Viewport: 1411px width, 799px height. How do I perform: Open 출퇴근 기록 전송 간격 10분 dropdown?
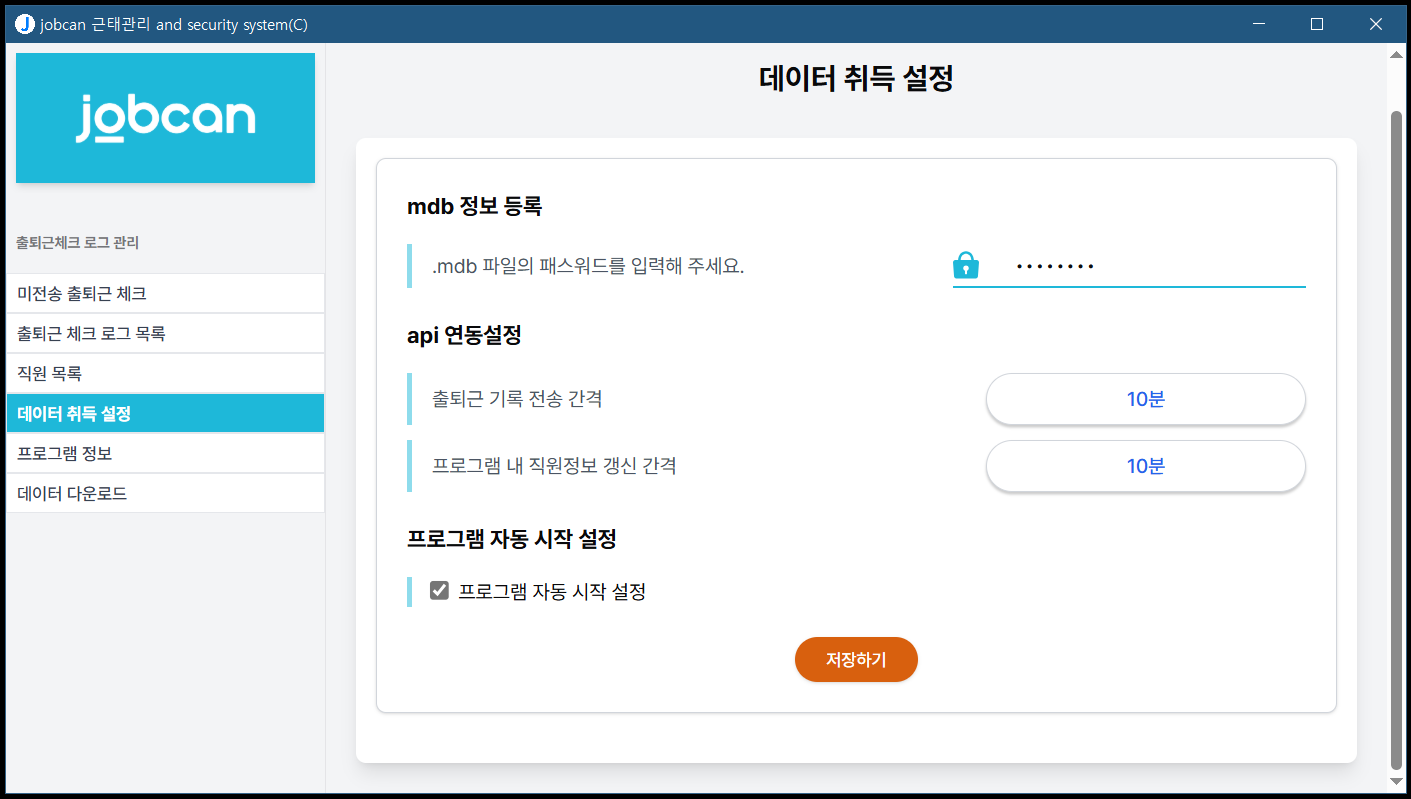pos(1145,399)
